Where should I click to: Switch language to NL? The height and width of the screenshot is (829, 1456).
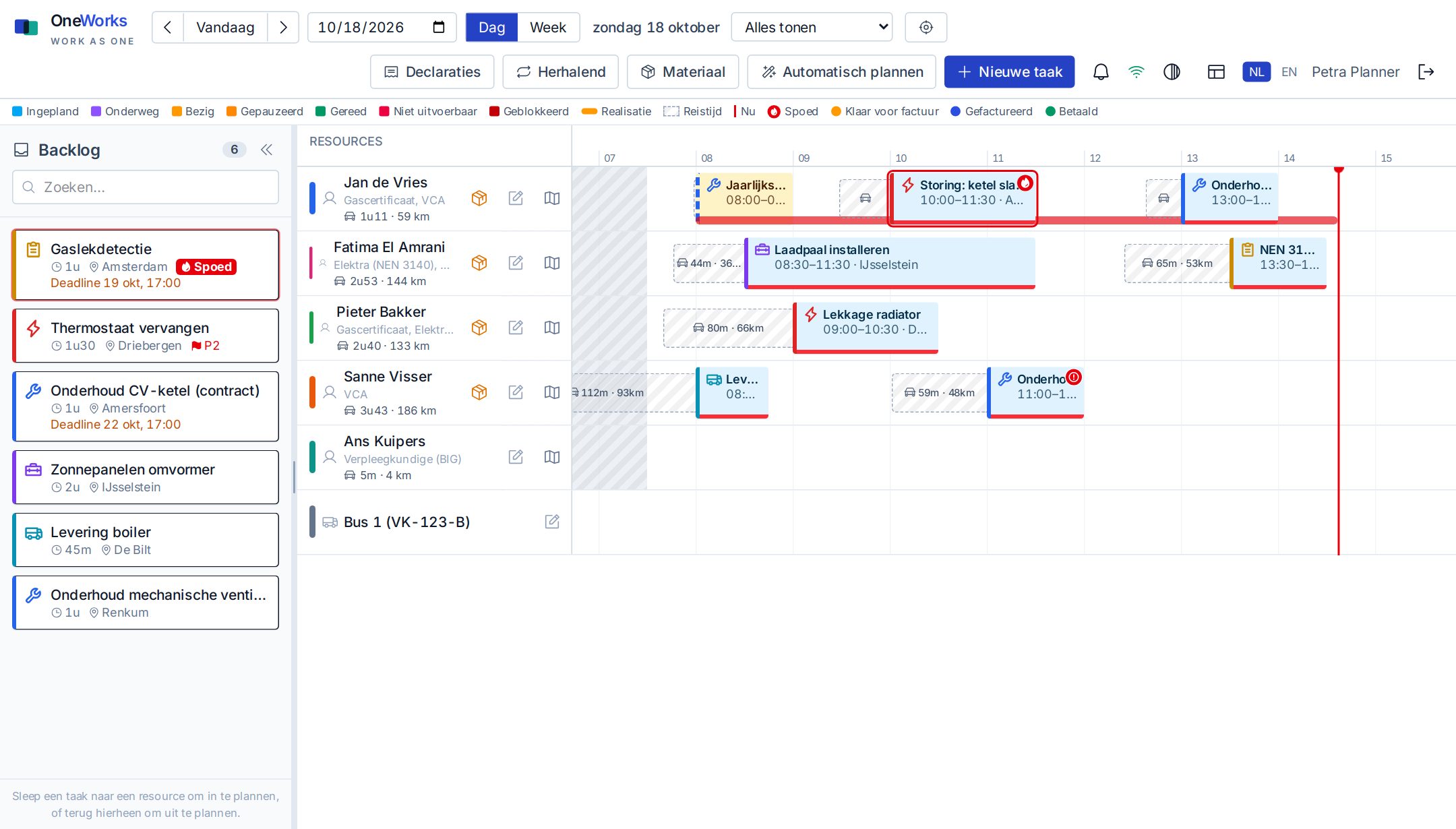point(1256,72)
